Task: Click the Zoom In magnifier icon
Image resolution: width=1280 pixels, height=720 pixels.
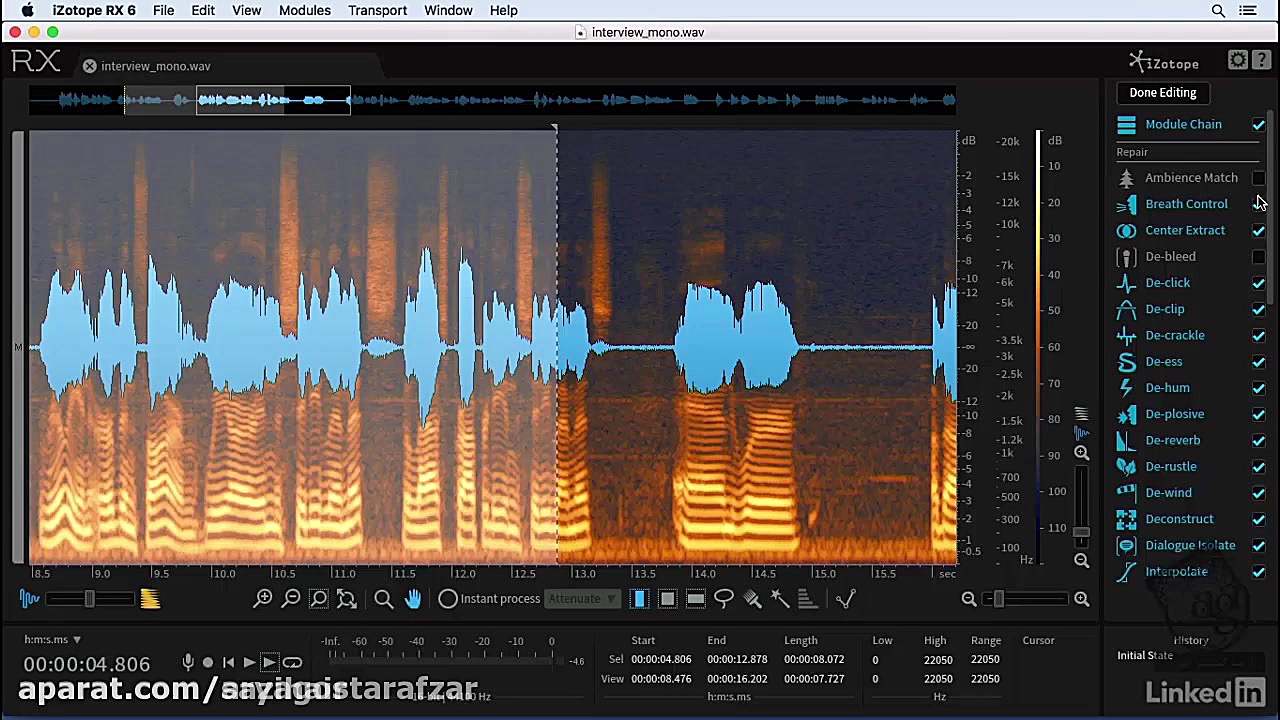Action: (x=263, y=598)
